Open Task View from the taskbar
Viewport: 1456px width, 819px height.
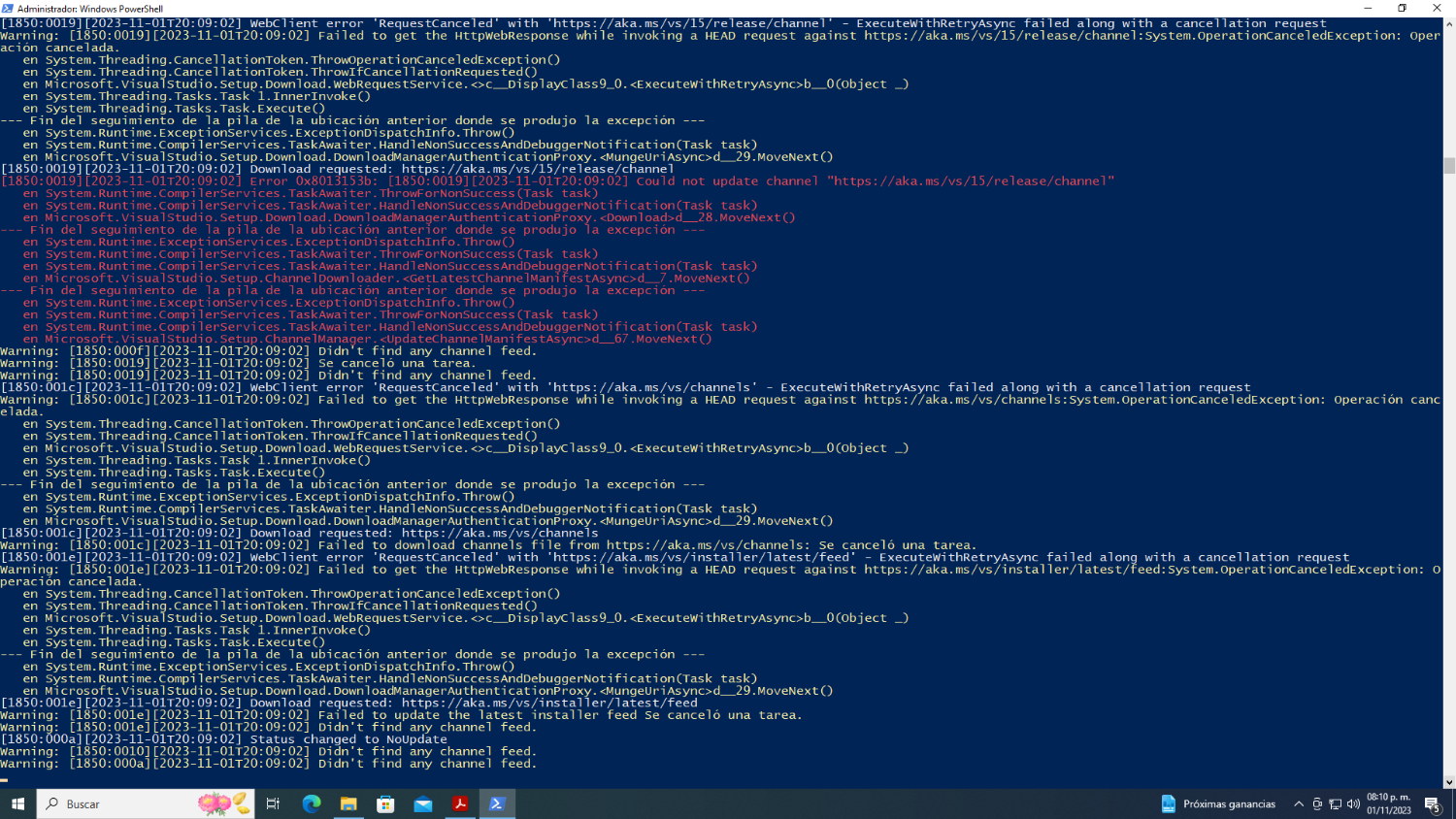point(273,803)
